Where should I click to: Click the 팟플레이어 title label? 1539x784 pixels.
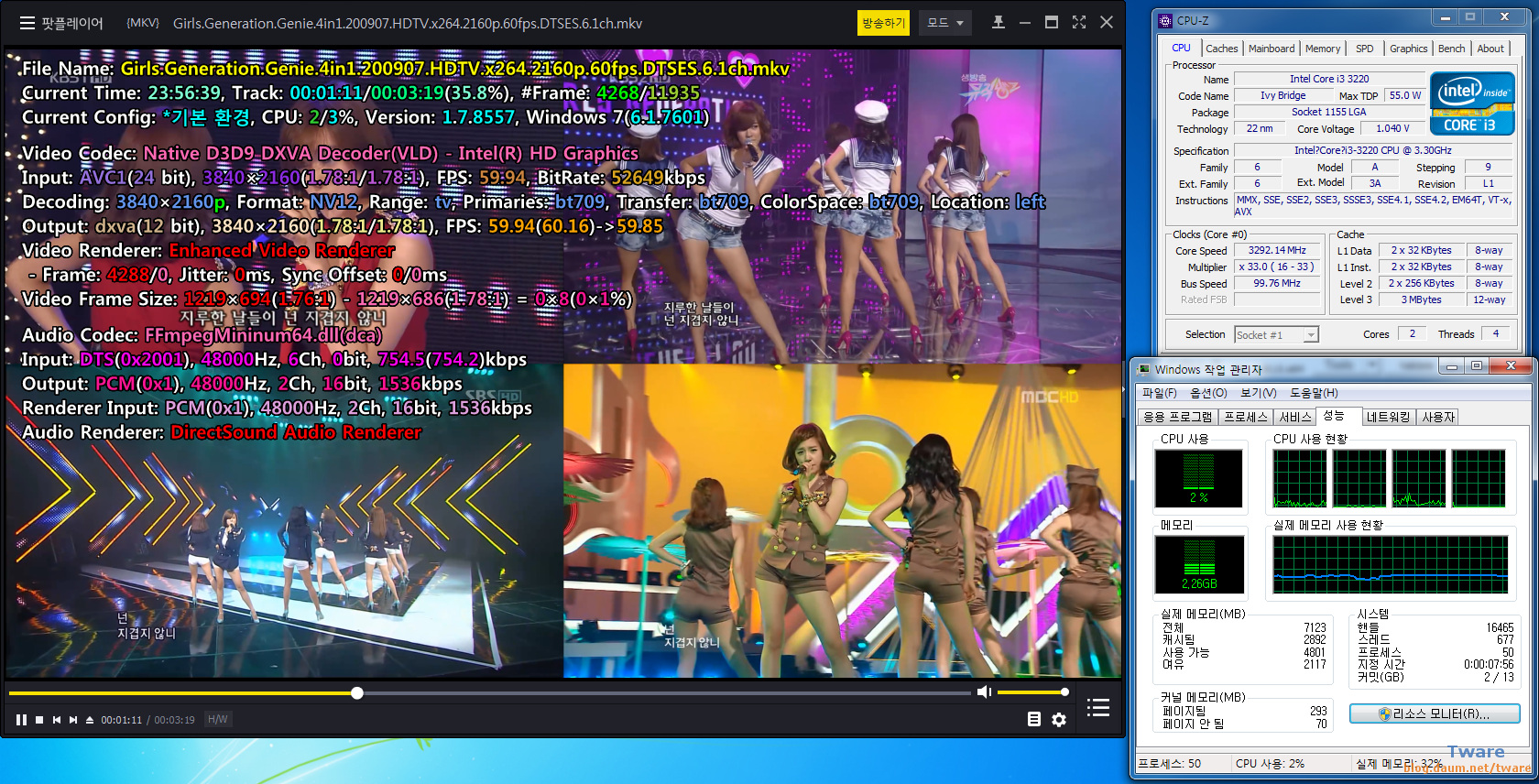click(72, 23)
